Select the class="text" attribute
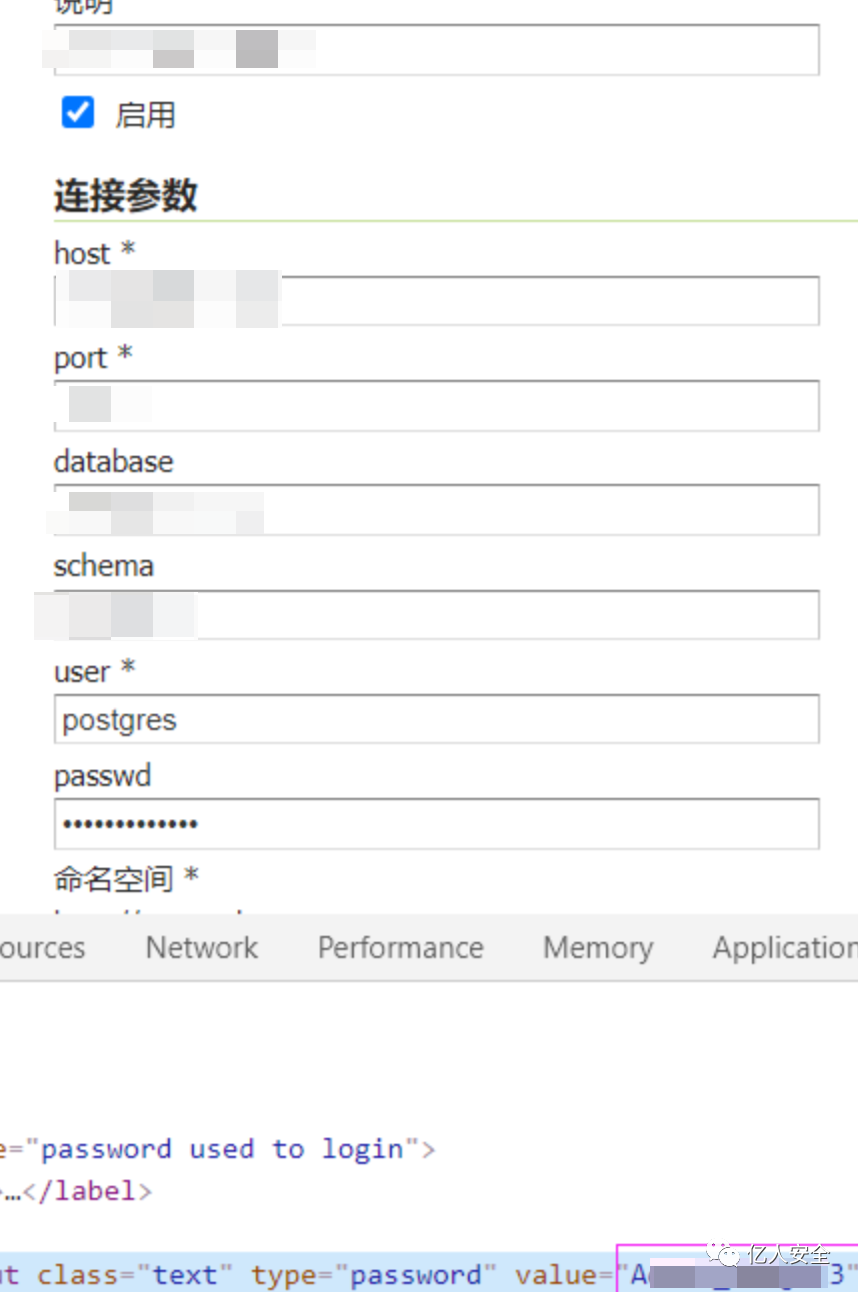Screen dimensions: 858x1292 (135, 1275)
